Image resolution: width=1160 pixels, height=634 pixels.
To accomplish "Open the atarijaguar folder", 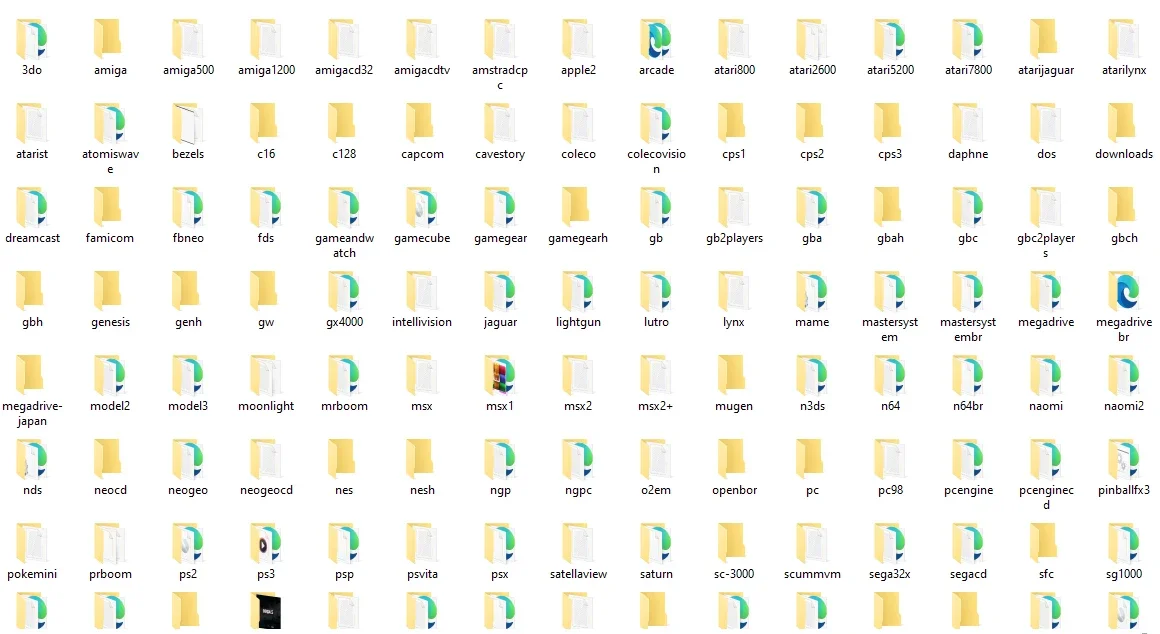I will pyautogui.click(x=1046, y=39).
